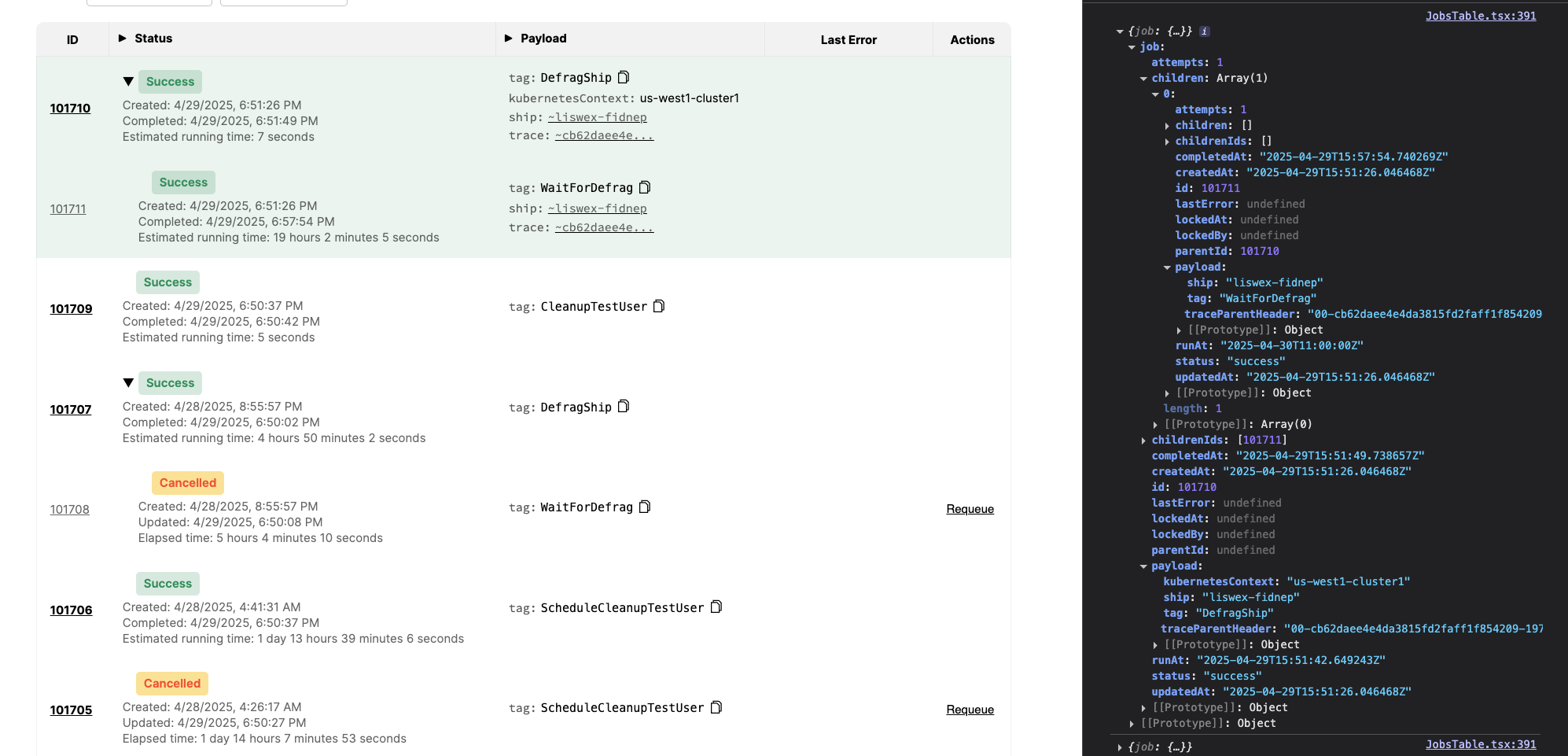Expand the empty children: [] of child job 101711
This screenshot has width=1568, height=756.
(x=1167, y=126)
